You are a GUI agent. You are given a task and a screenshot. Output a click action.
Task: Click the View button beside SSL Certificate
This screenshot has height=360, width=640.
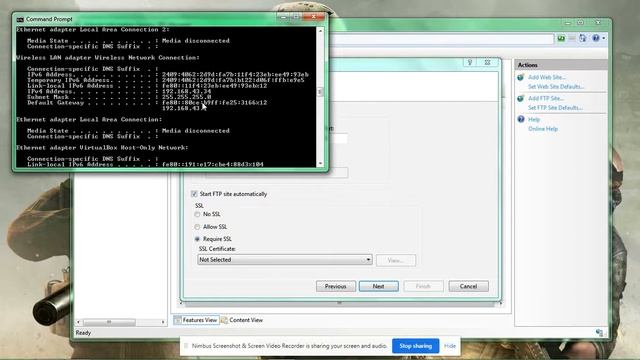coord(396,260)
